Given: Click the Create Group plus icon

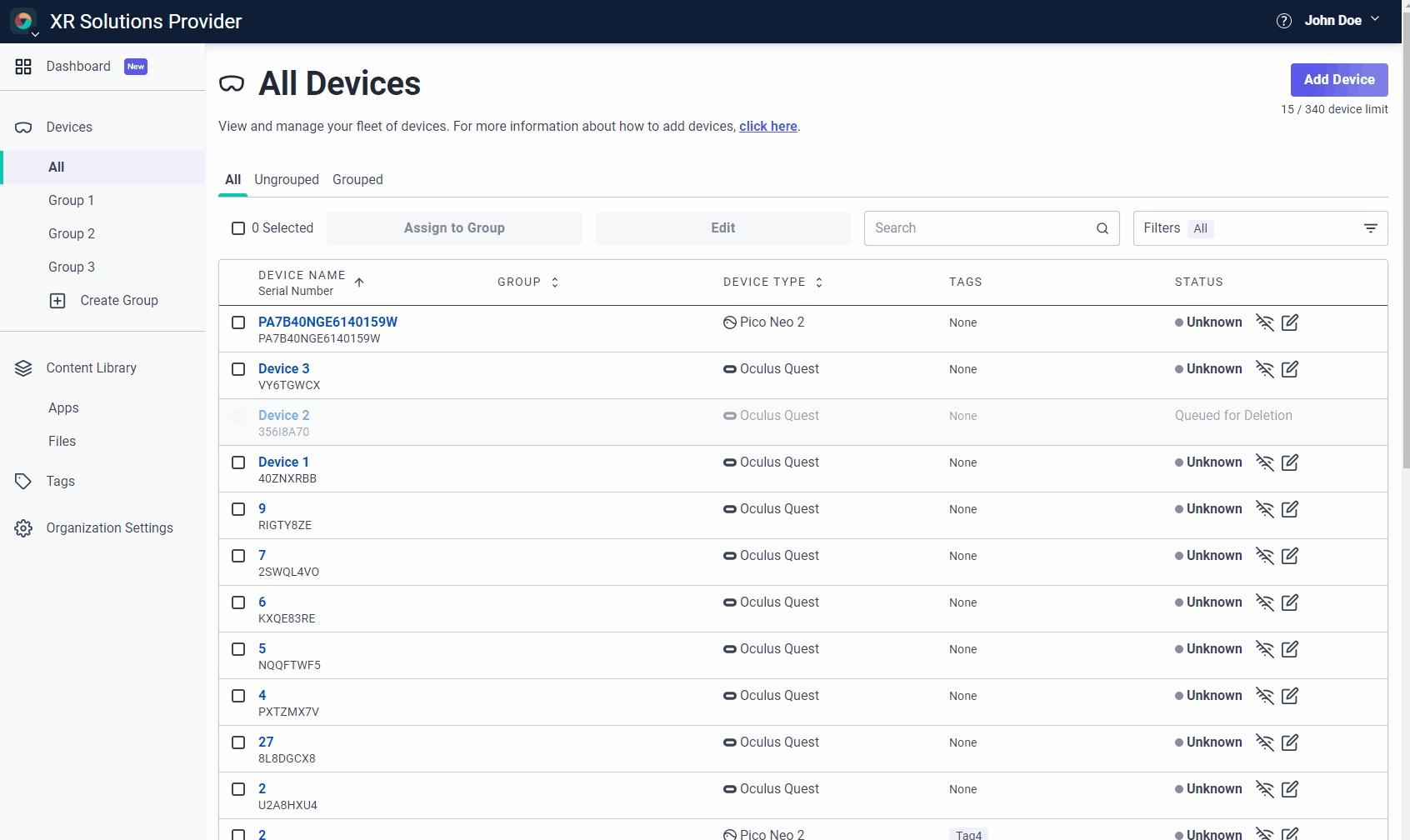Looking at the screenshot, I should point(57,301).
